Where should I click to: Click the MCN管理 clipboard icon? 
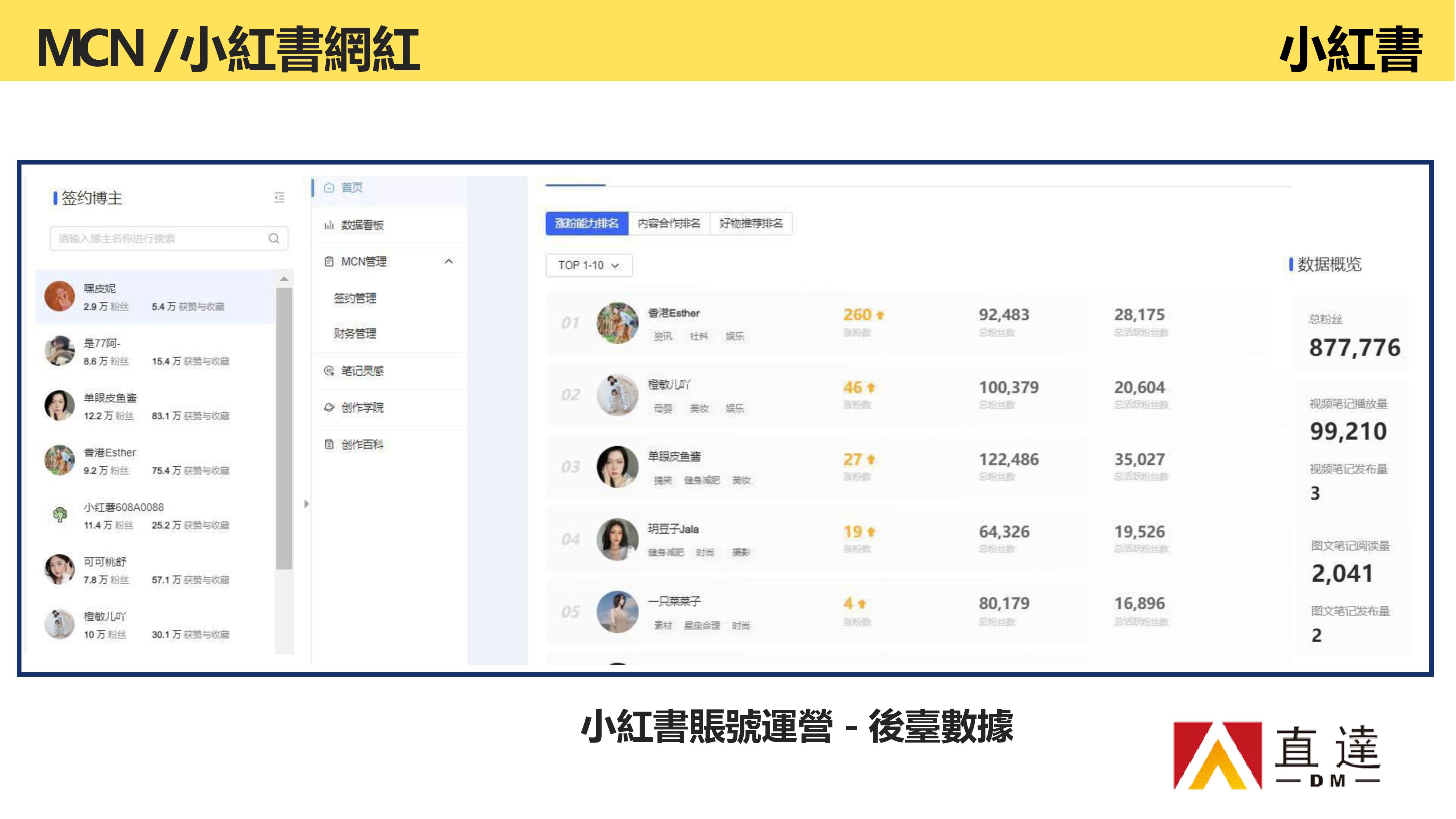329,262
